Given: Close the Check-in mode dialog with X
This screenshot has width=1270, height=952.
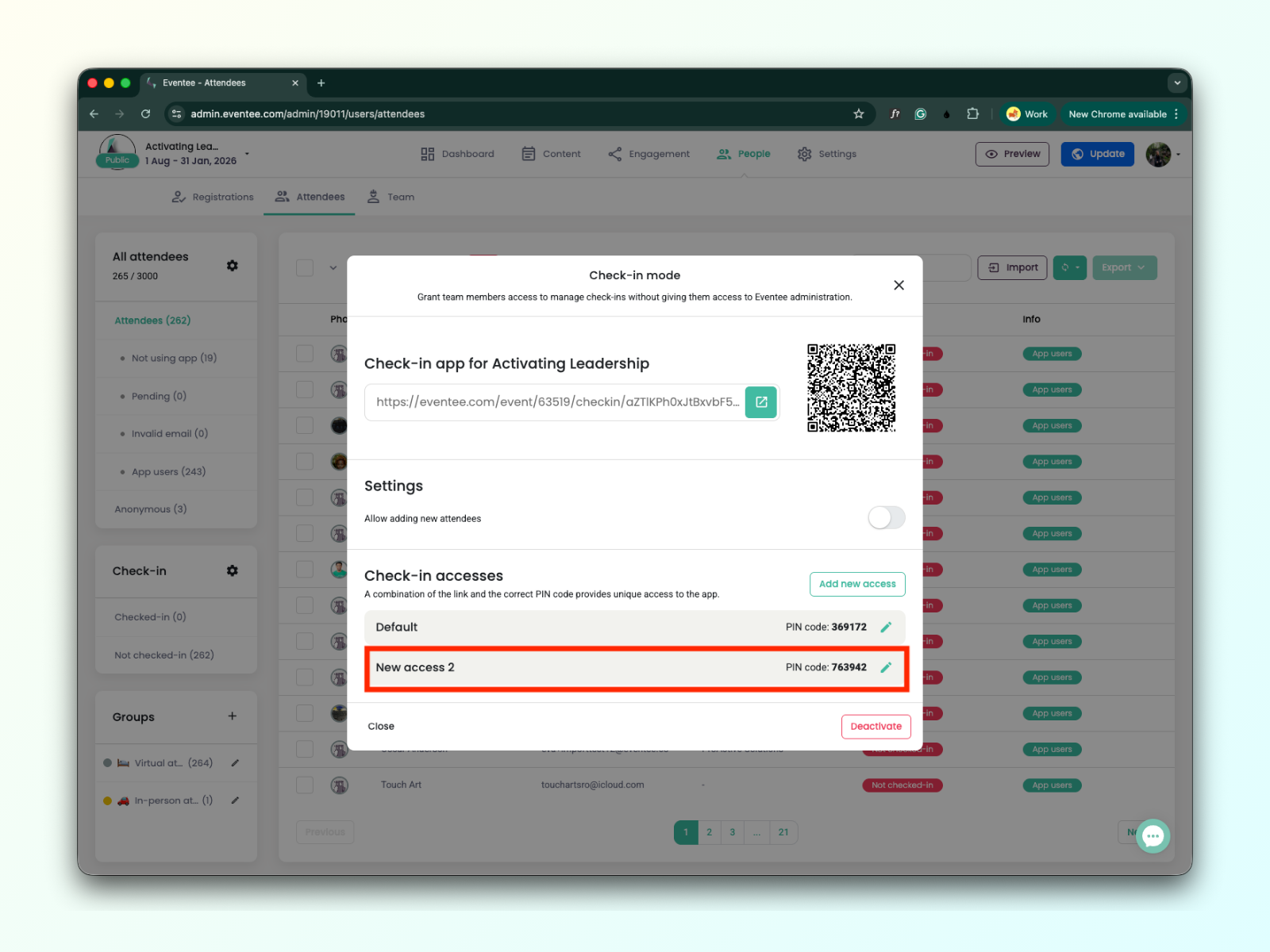Looking at the screenshot, I should pyautogui.click(x=899, y=286).
